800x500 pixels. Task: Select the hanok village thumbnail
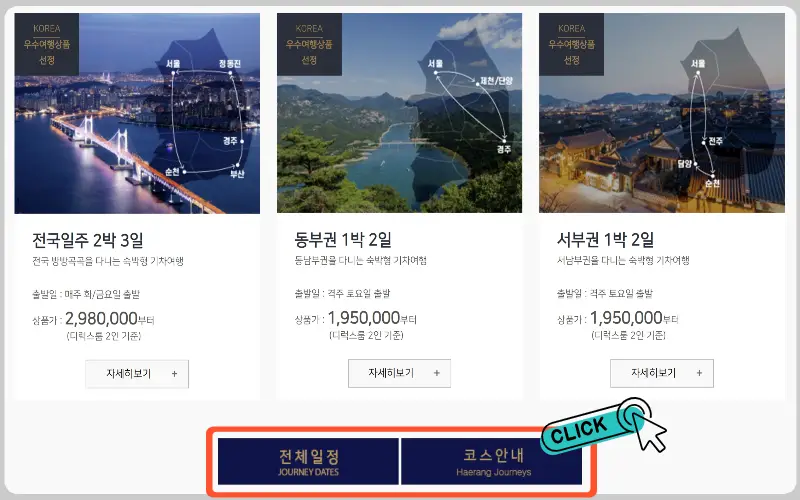tap(662, 113)
